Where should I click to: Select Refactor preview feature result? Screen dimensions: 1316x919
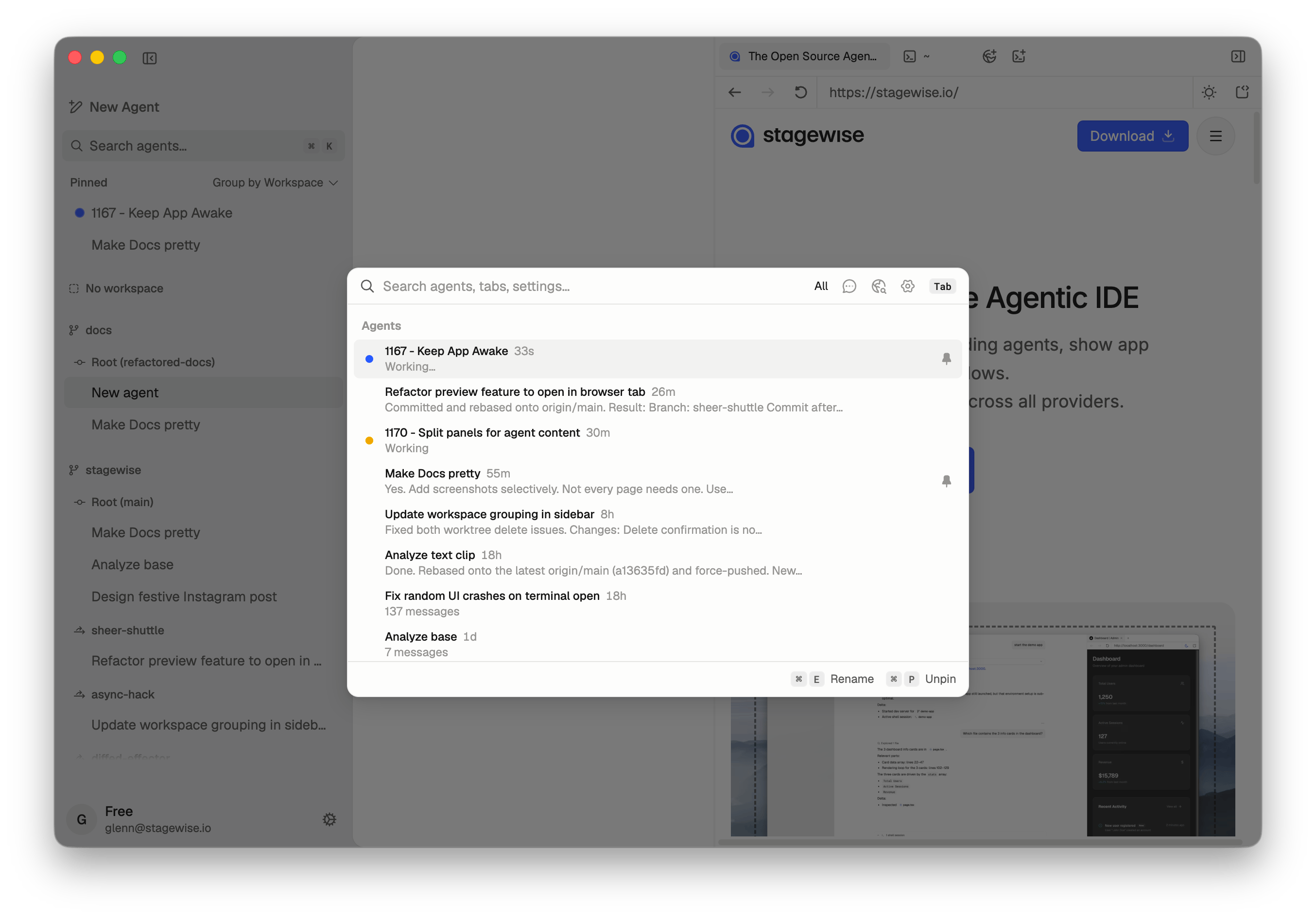point(658,399)
